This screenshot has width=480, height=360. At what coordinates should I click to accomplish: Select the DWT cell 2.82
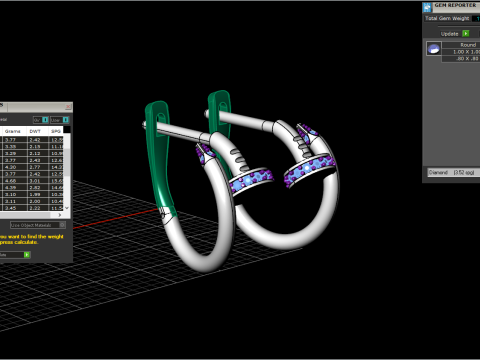point(38,187)
